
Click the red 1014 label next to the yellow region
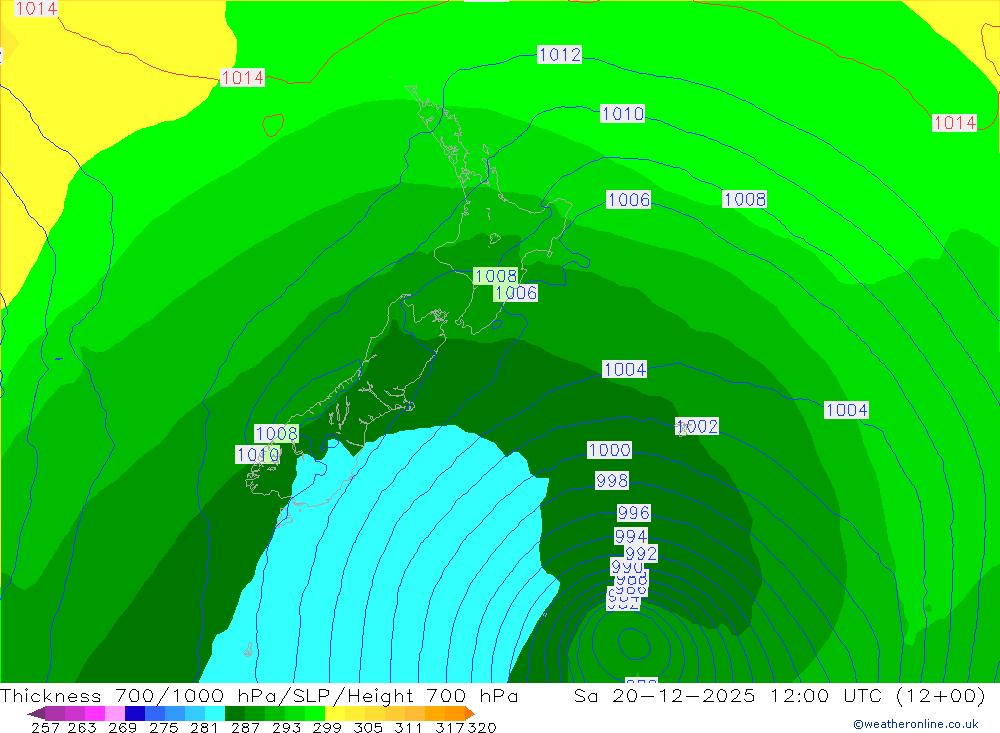coord(242,78)
